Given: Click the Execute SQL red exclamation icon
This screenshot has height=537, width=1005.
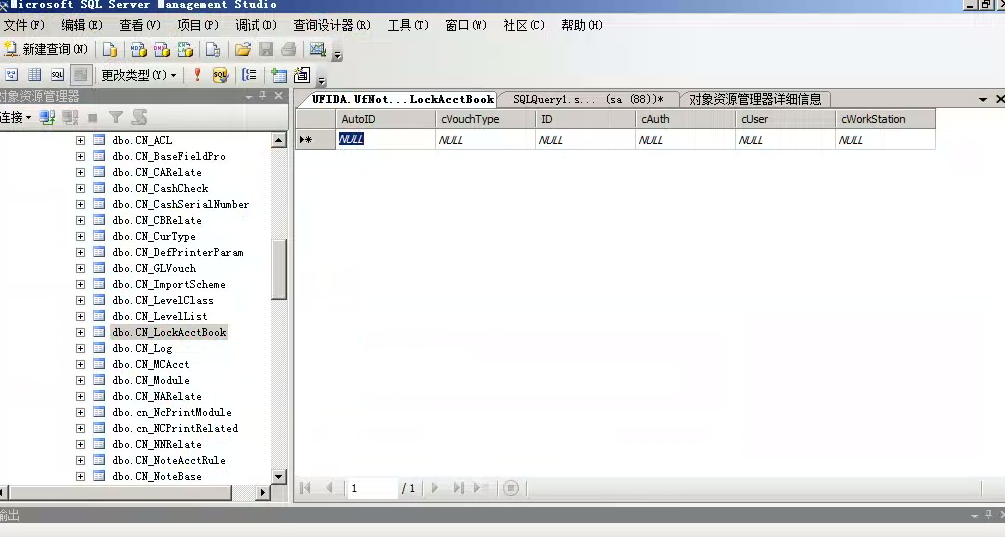Looking at the screenshot, I should [x=197, y=75].
